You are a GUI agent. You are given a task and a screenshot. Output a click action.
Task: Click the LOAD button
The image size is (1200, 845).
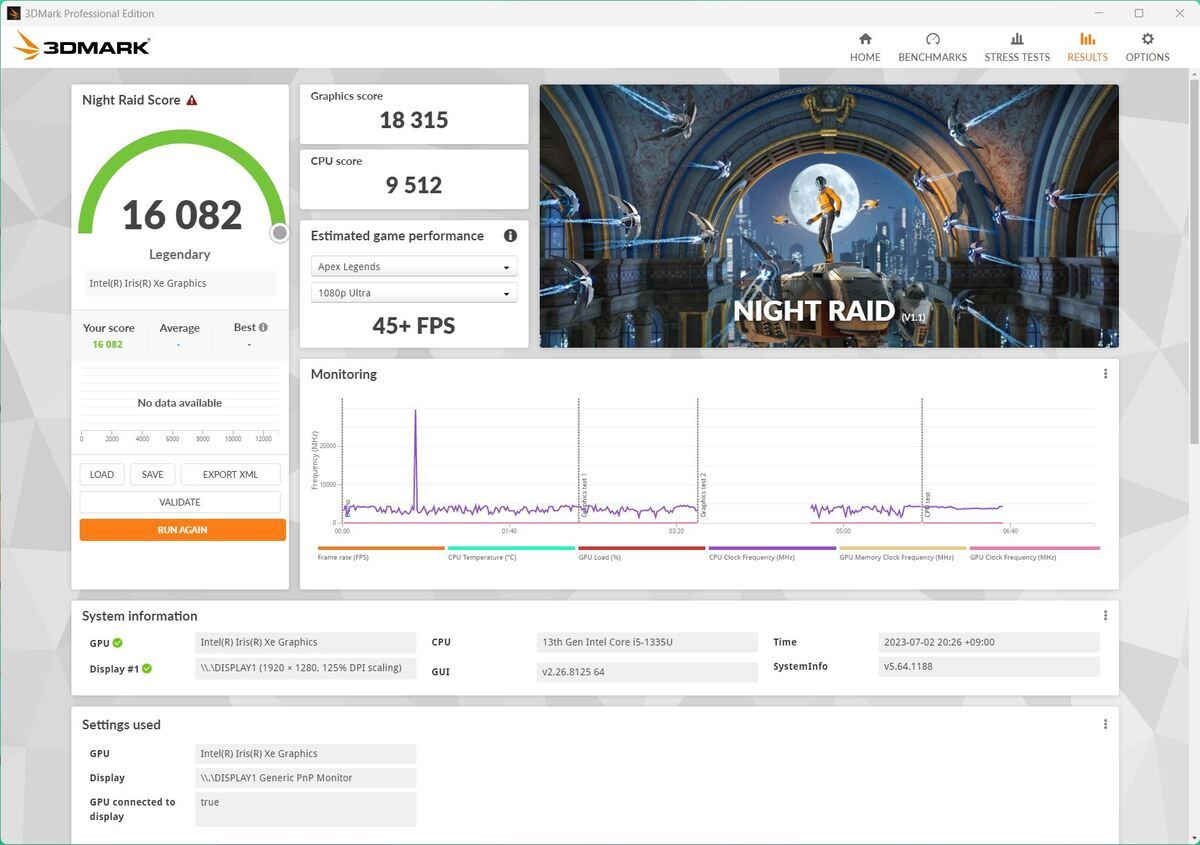click(x=102, y=474)
